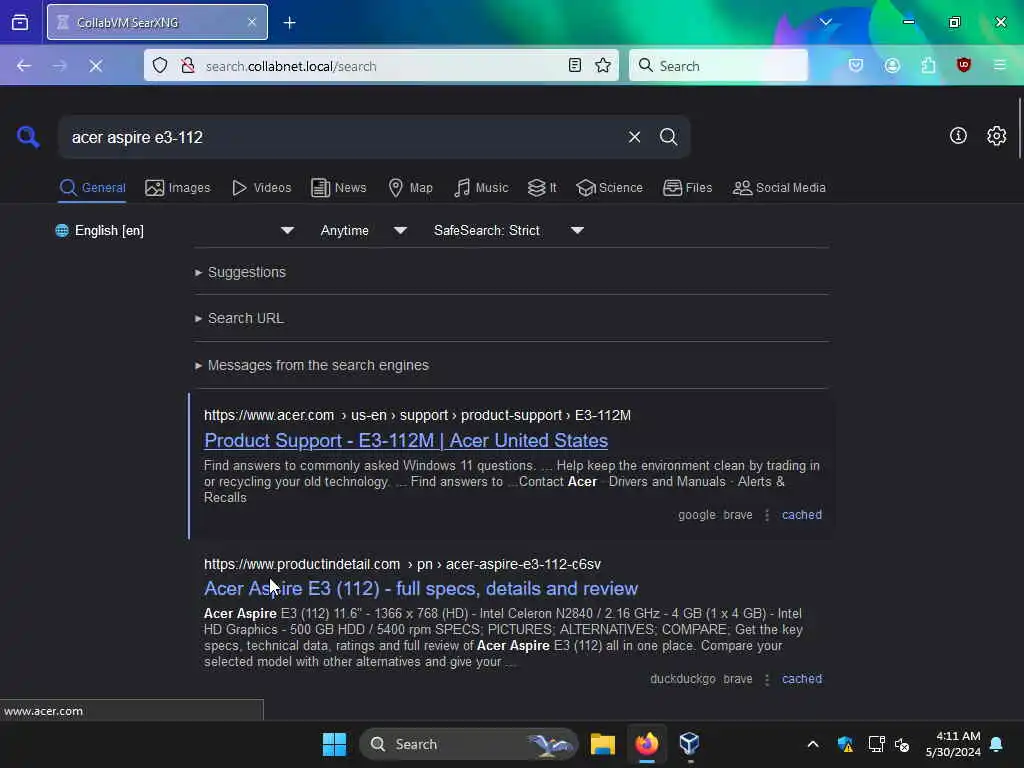
Task: Open network status tray icon
Action: tap(876, 744)
